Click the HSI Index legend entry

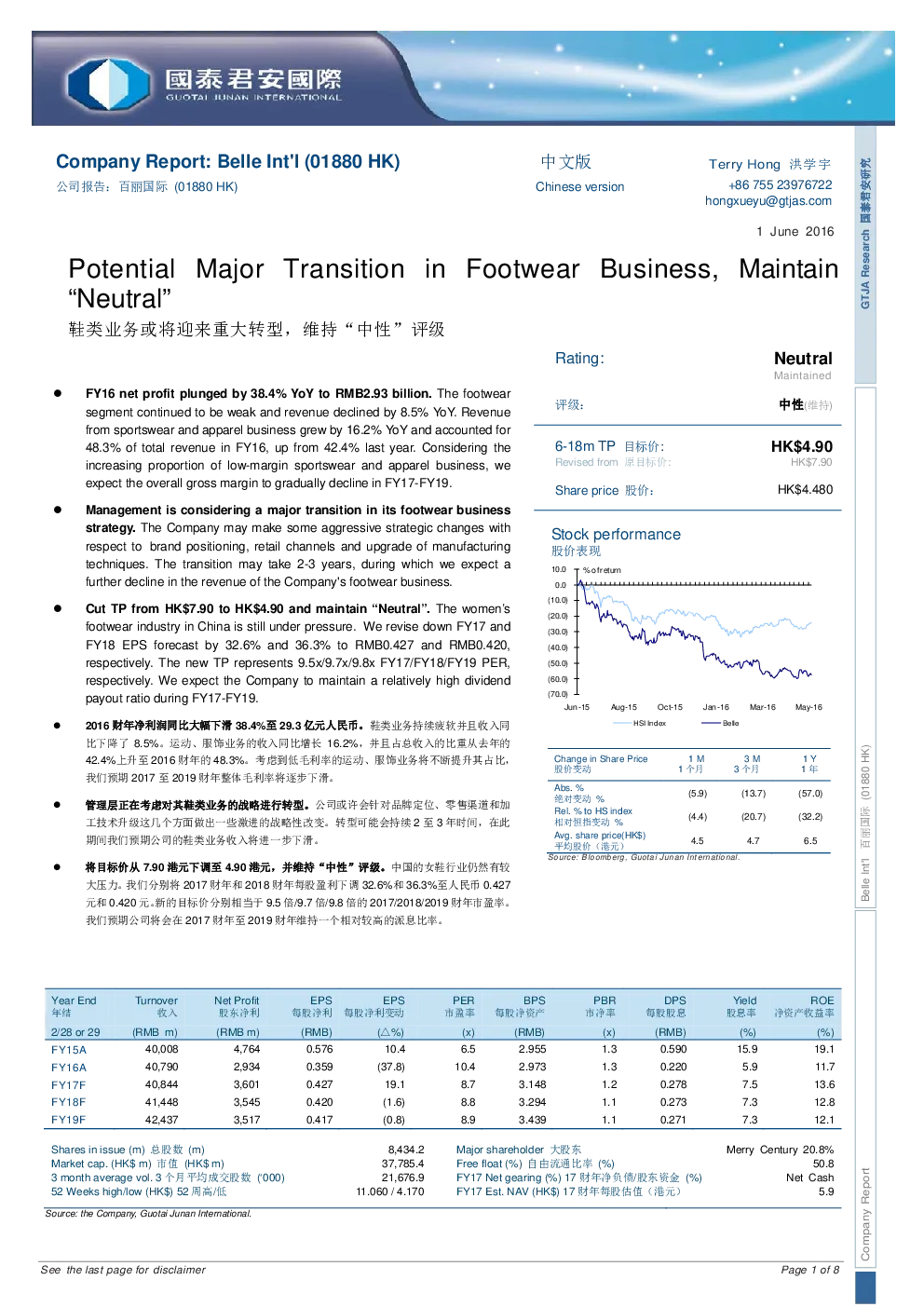pyautogui.click(x=639, y=723)
